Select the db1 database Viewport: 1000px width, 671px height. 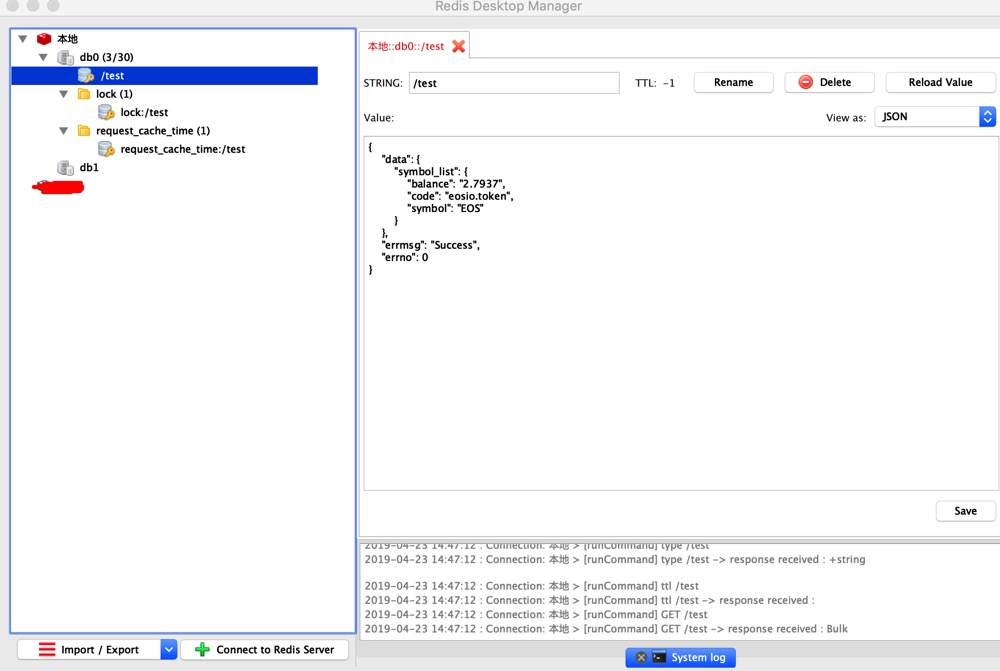tap(89, 168)
